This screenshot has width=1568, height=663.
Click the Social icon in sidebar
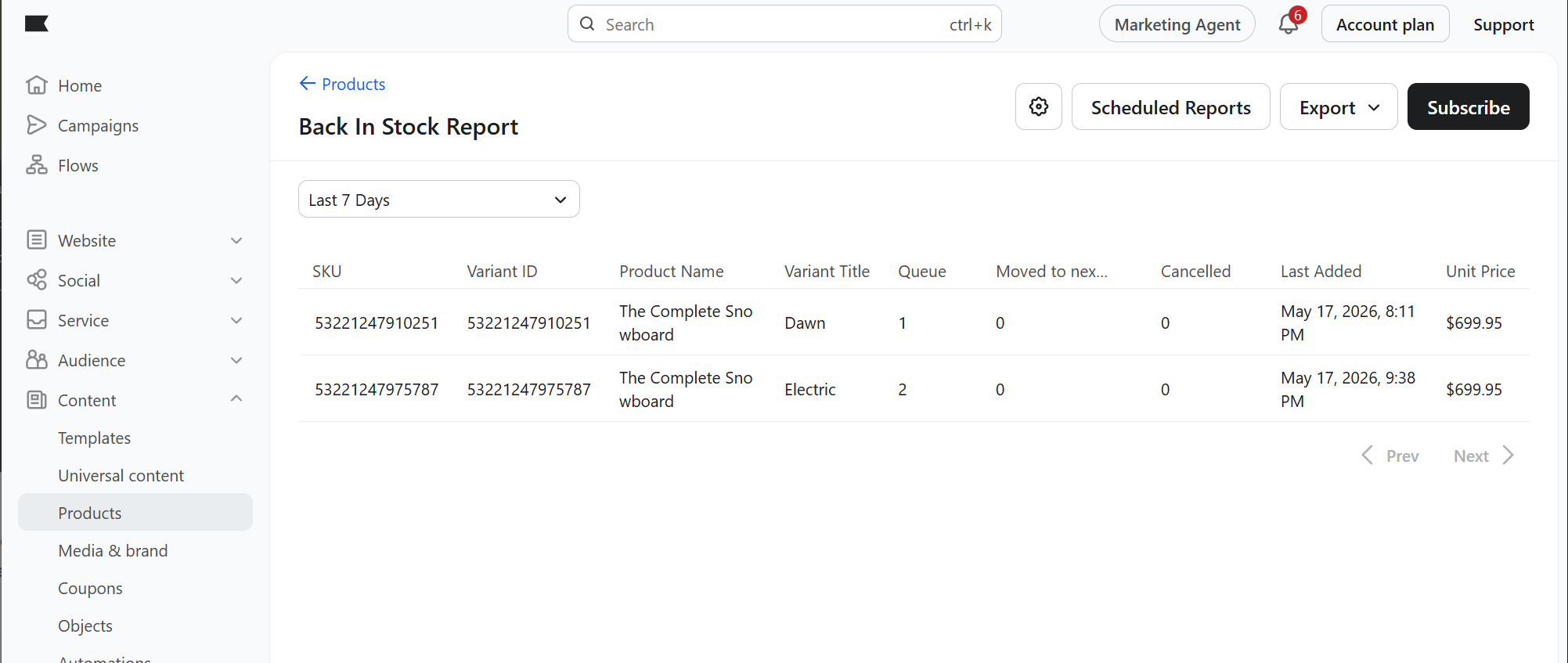tap(36, 279)
